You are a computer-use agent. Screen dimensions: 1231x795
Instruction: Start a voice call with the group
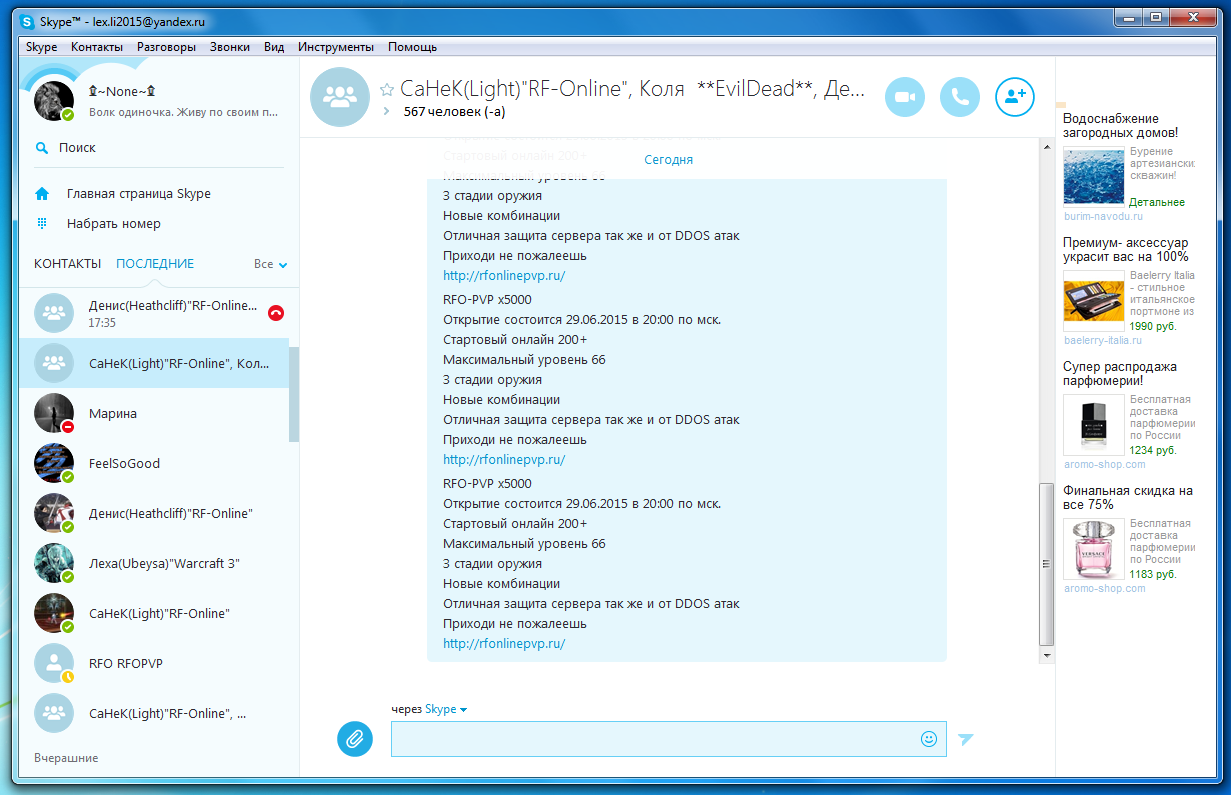[960, 97]
